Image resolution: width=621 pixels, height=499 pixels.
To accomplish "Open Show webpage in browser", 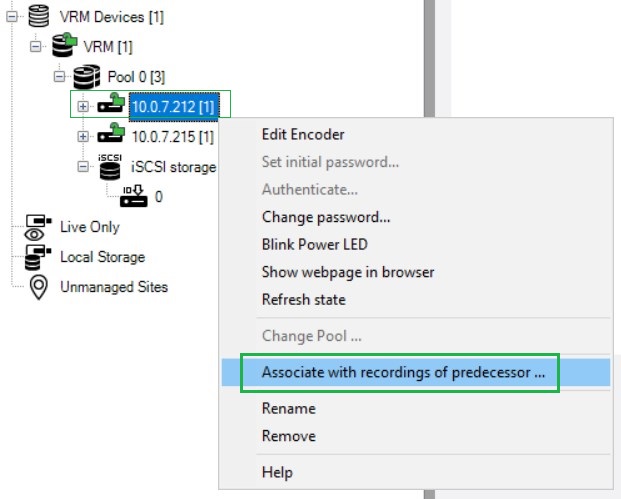I will pos(347,272).
